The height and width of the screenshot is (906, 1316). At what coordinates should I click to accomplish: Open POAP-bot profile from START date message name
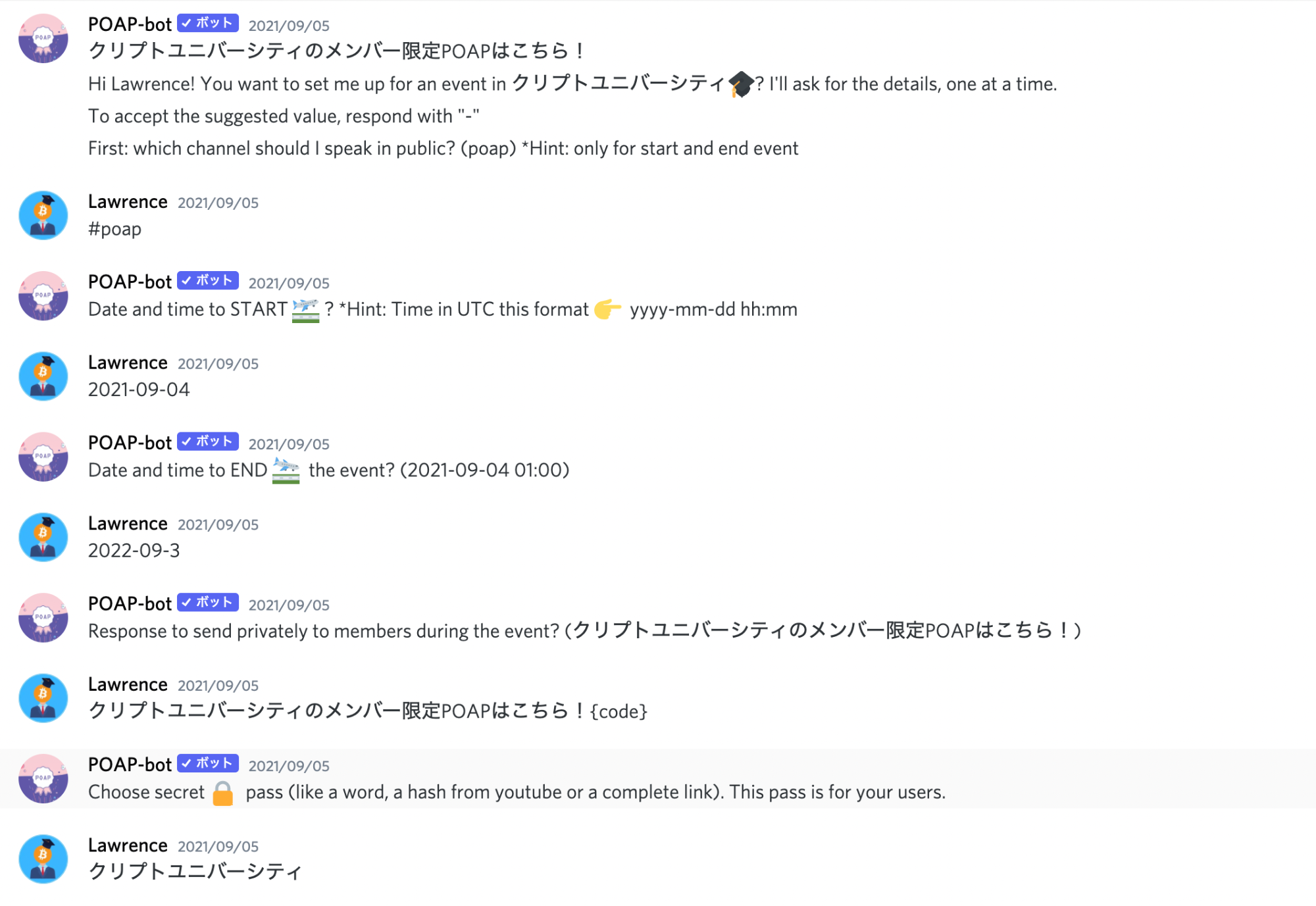coord(130,282)
